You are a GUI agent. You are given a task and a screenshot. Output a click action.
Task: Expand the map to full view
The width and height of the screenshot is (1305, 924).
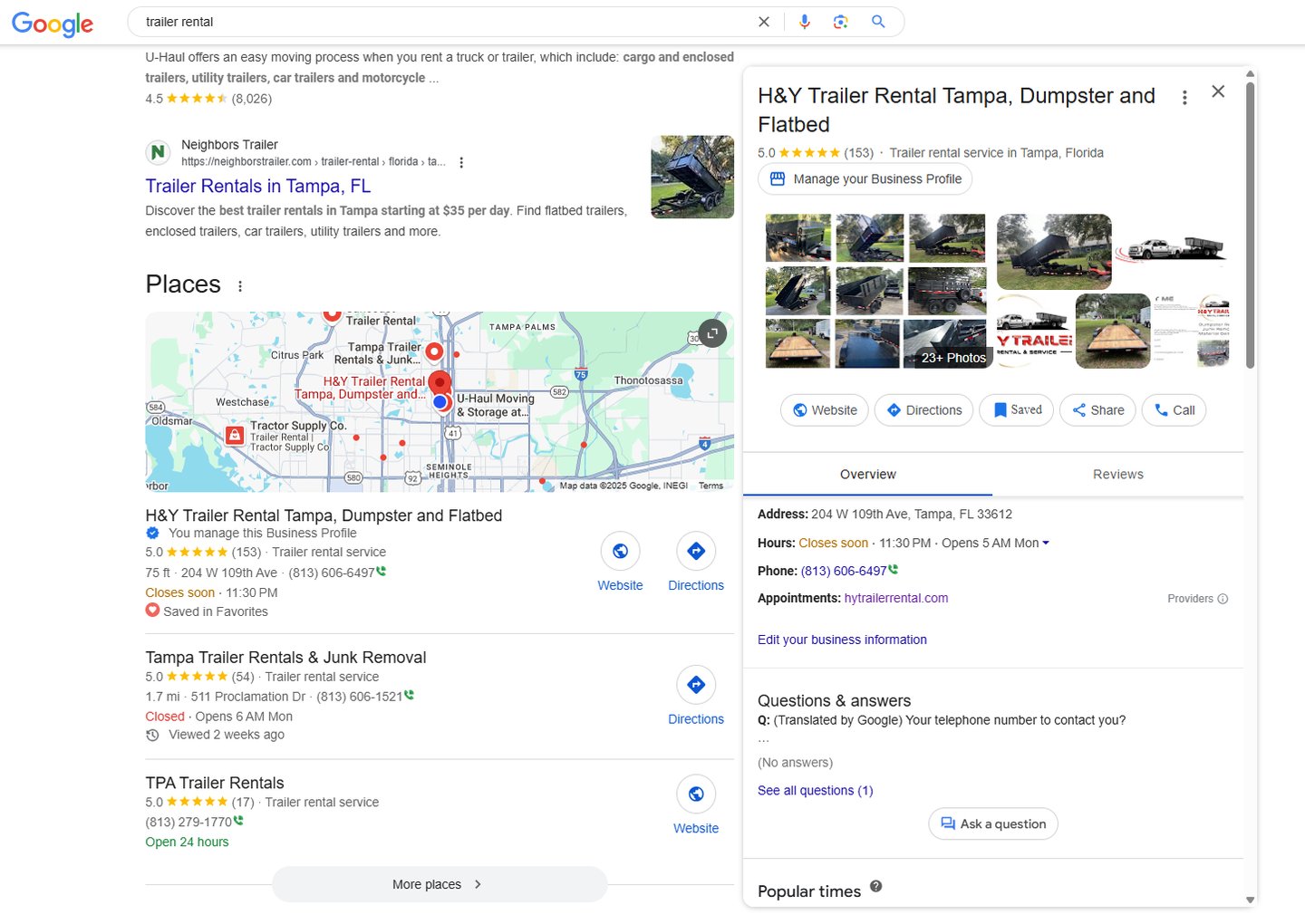(712, 333)
